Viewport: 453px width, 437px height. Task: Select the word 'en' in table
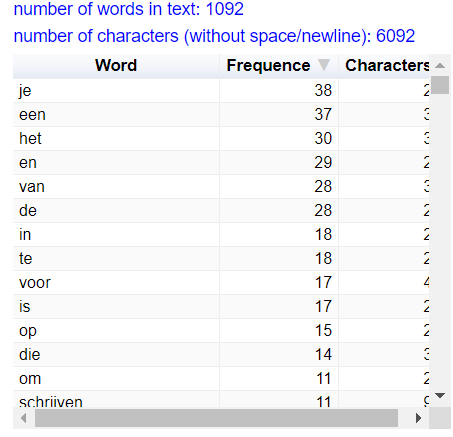coord(28,163)
